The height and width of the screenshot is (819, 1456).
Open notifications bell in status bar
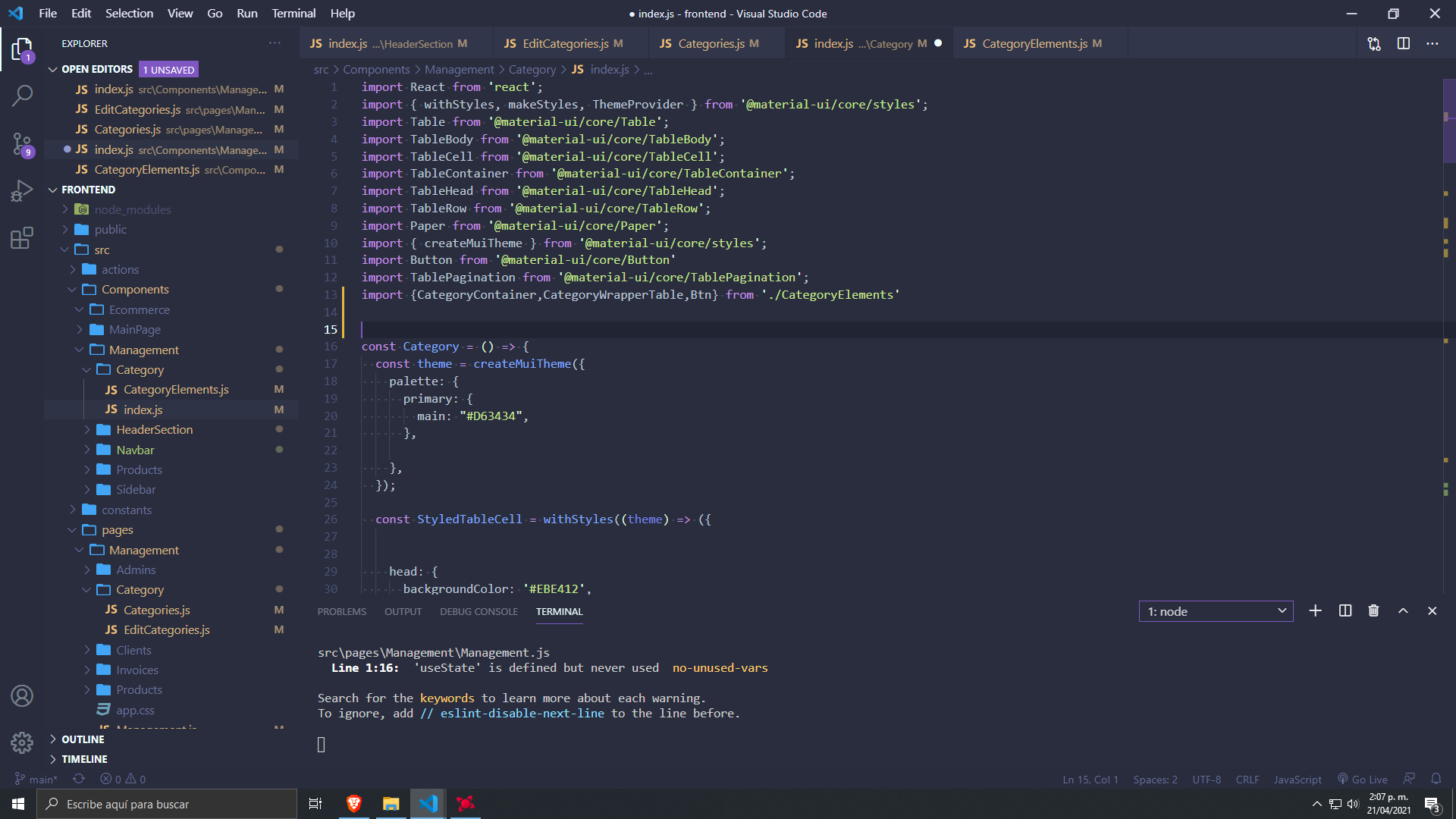coord(1436,779)
